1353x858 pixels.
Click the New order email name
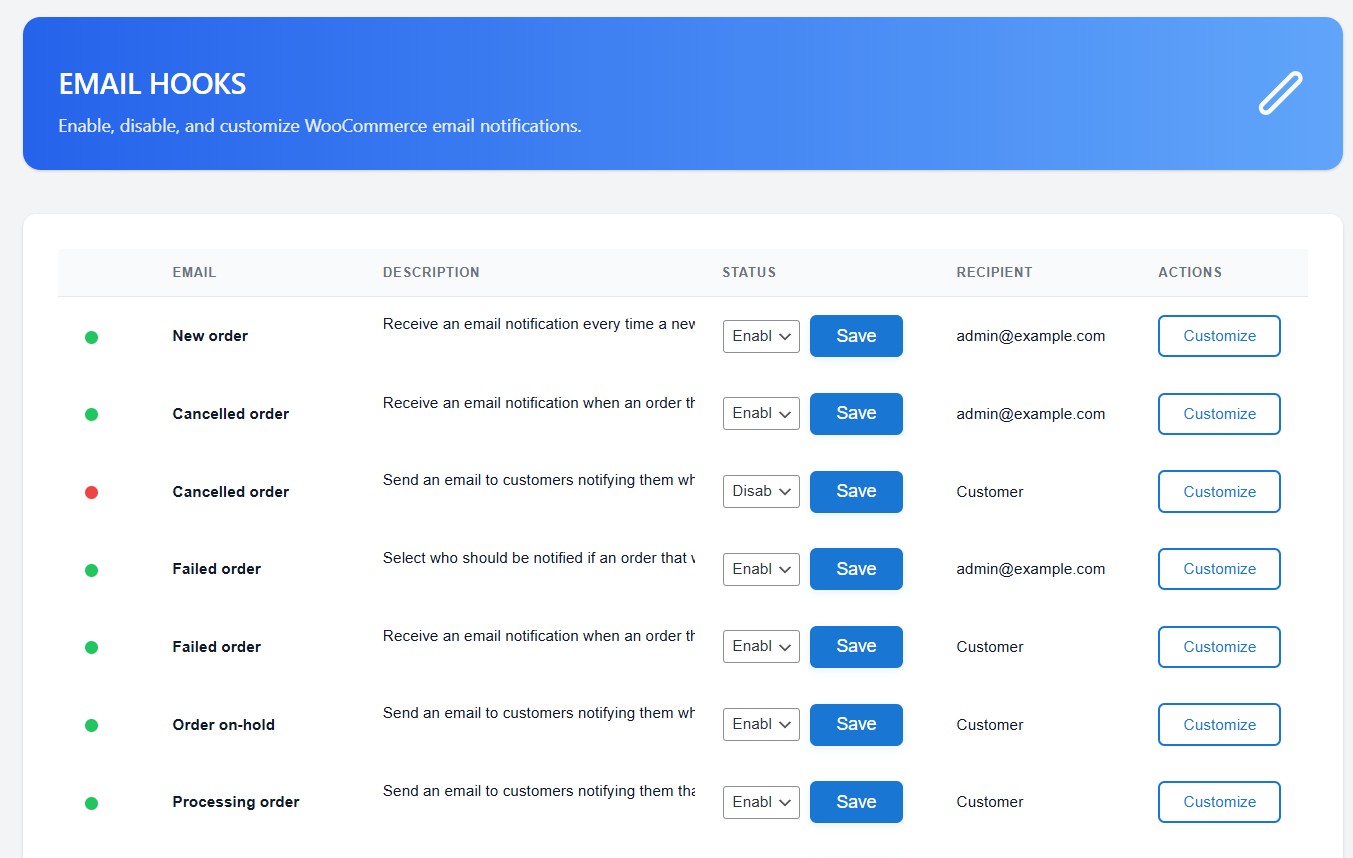click(210, 336)
